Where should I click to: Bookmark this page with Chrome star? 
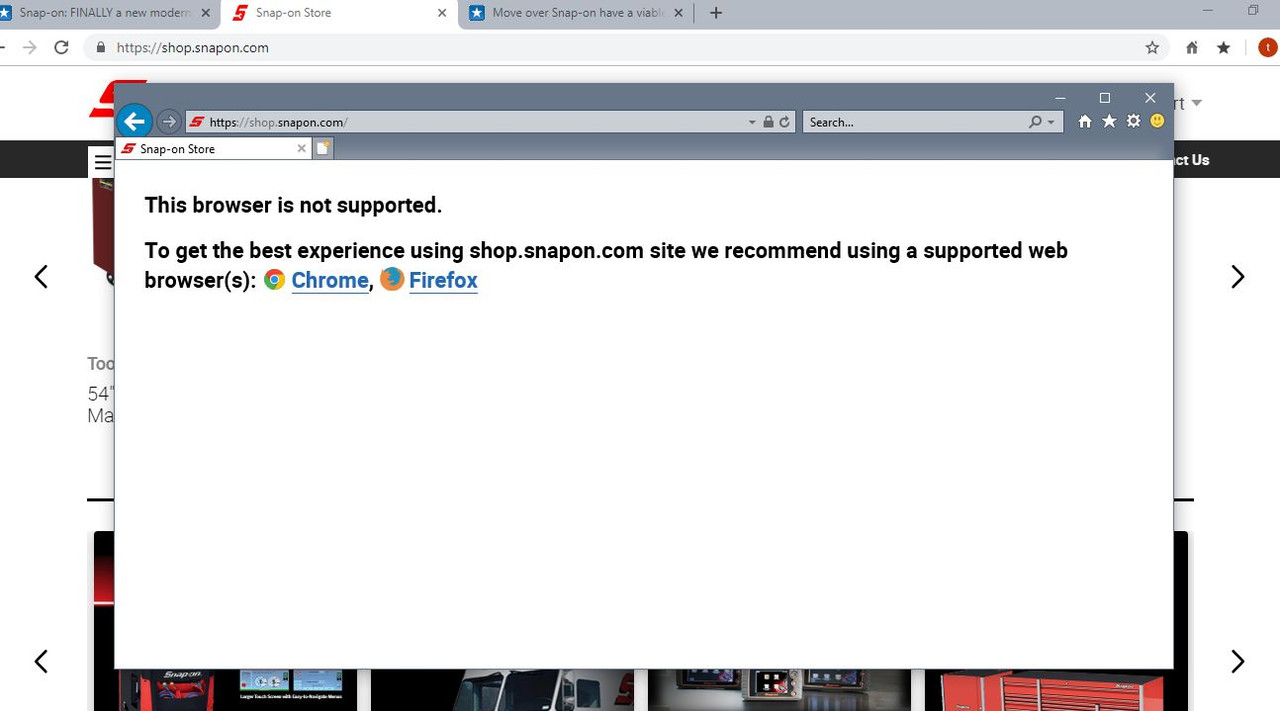(1152, 47)
